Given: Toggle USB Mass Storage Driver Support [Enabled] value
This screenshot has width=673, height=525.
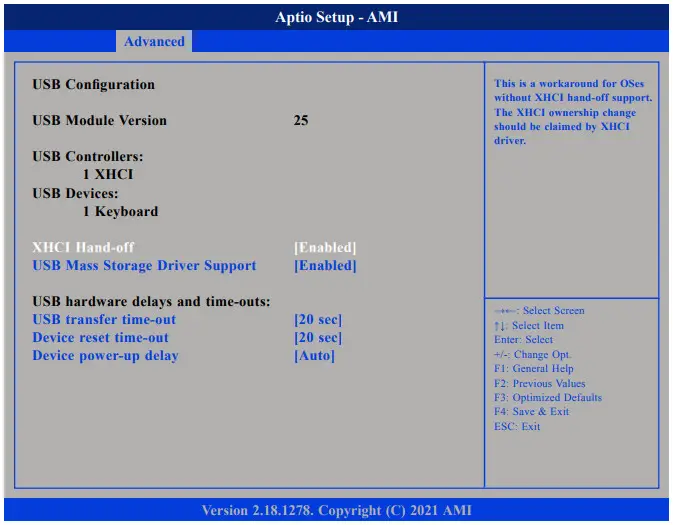Looking at the screenshot, I should (325, 265).
